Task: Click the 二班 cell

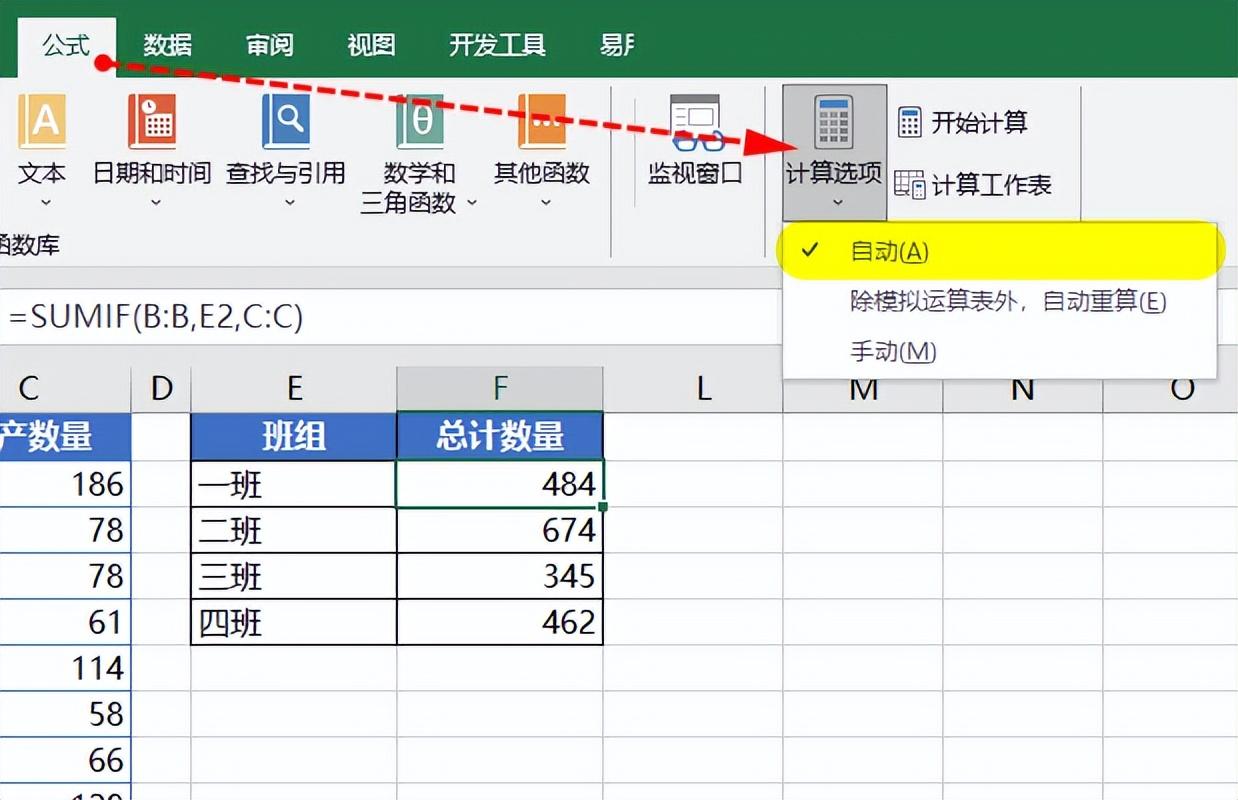Action: tap(294, 530)
